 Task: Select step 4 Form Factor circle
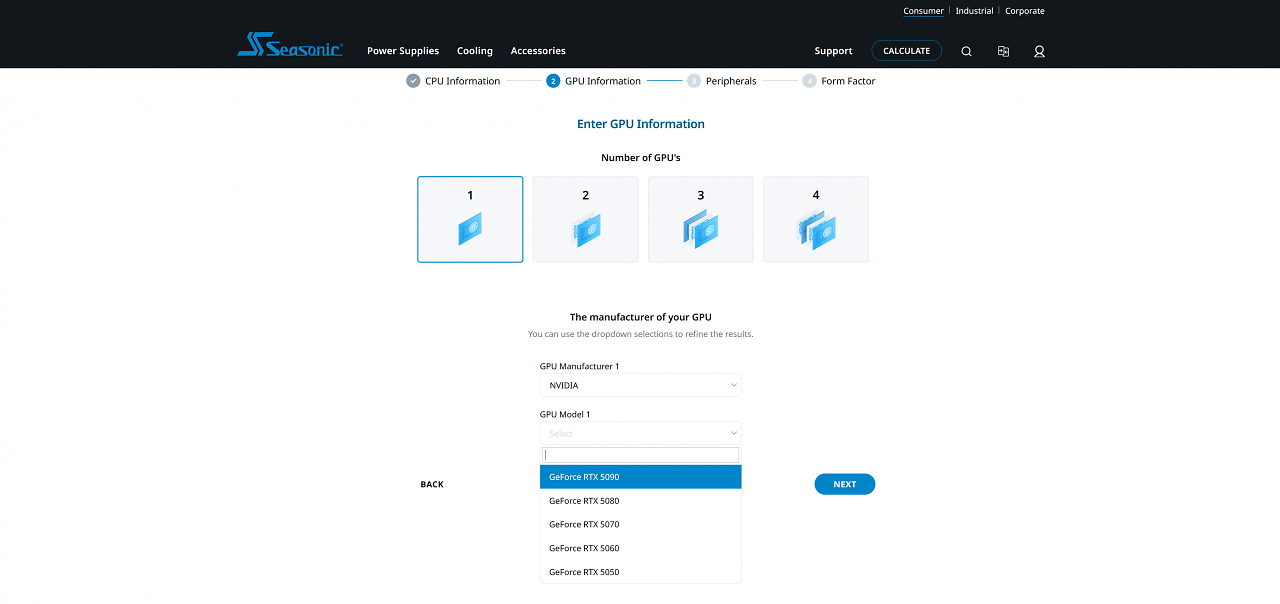pos(809,81)
